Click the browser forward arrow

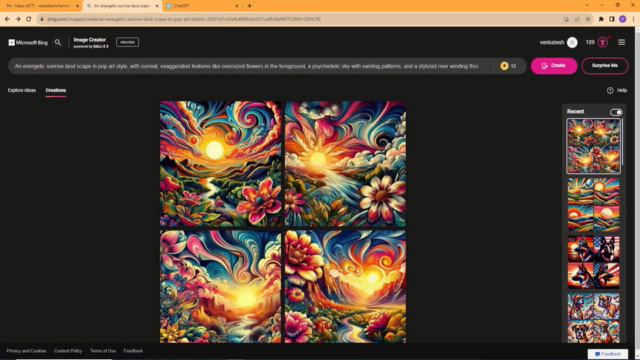tap(18, 19)
